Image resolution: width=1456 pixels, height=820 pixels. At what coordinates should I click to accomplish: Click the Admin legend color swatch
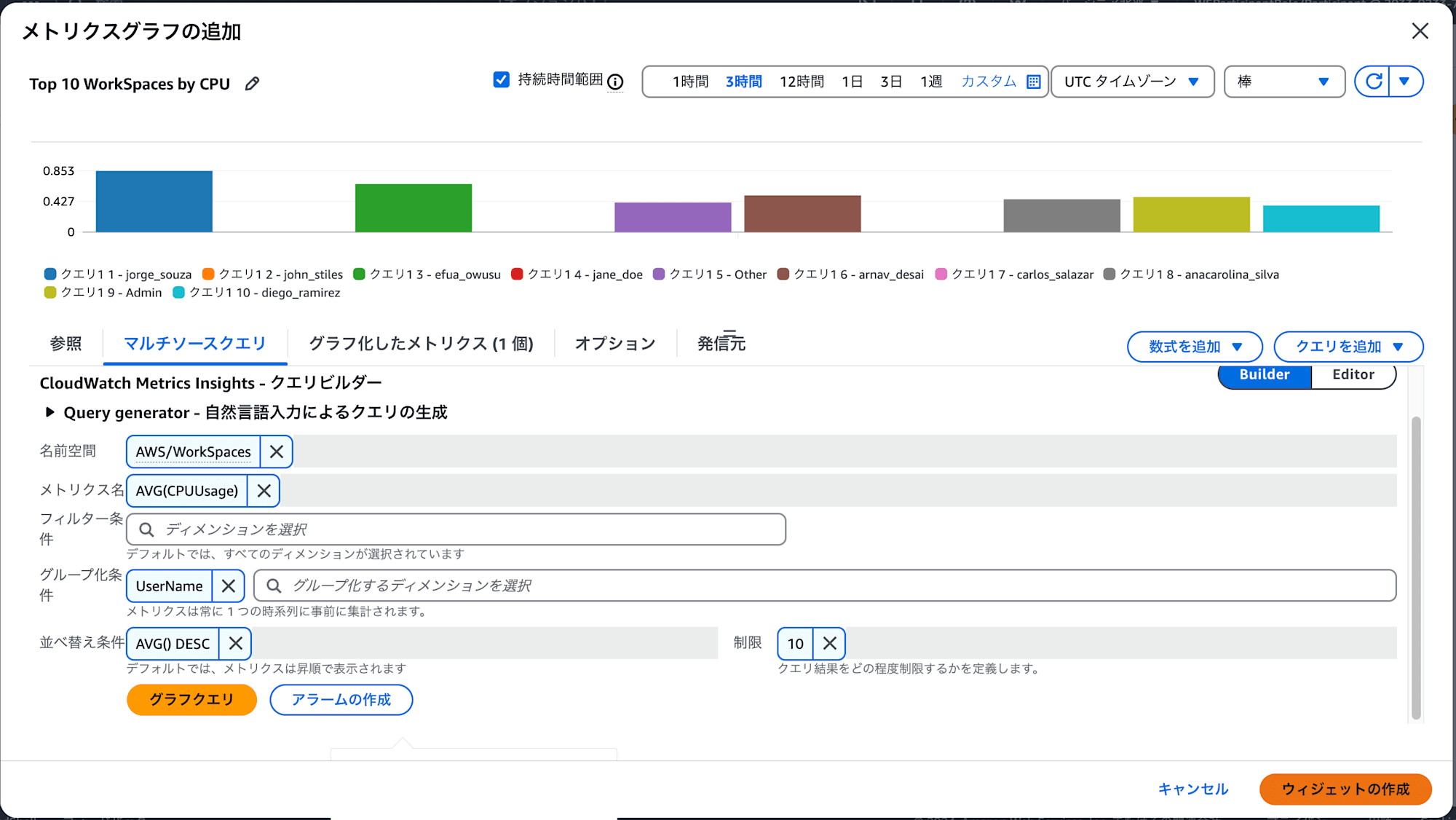pyautogui.click(x=50, y=293)
